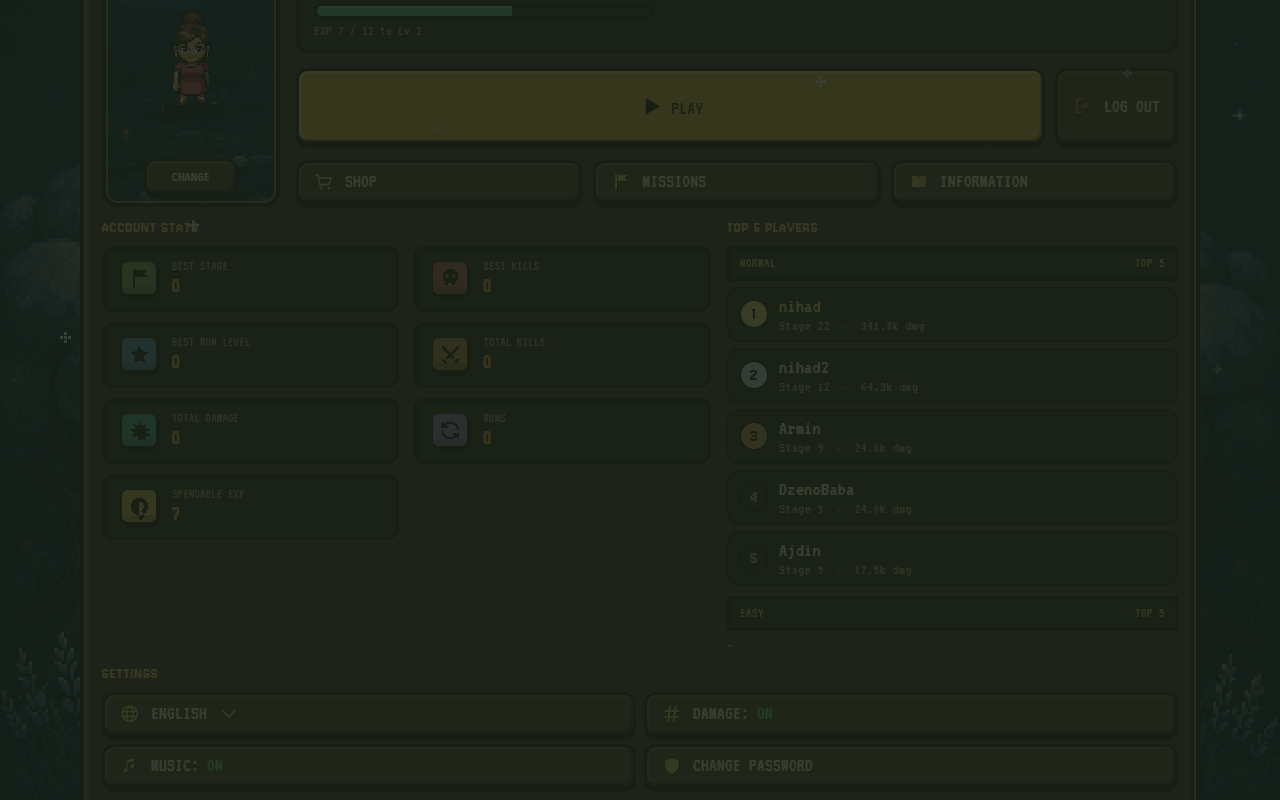Click the language dropdown chevron

[229, 713]
